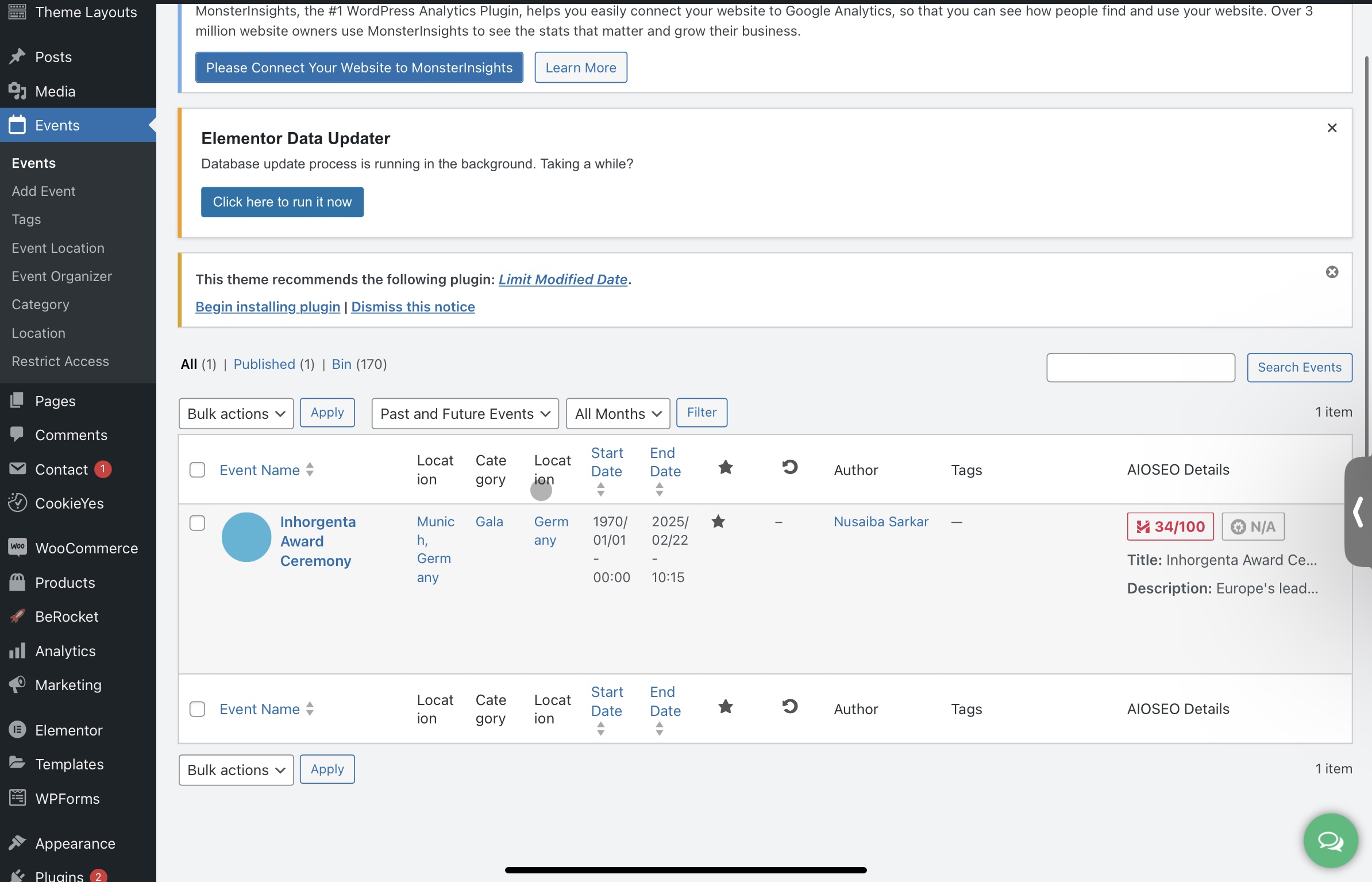Open the Event Location submenu item

coord(58,248)
